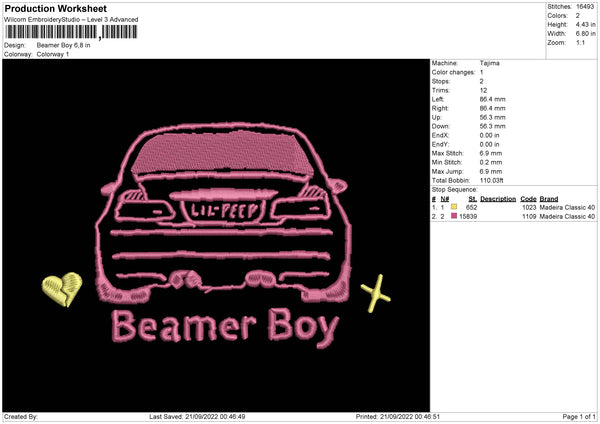Click the 'Created By:' footer label

click(x=21, y=417)
